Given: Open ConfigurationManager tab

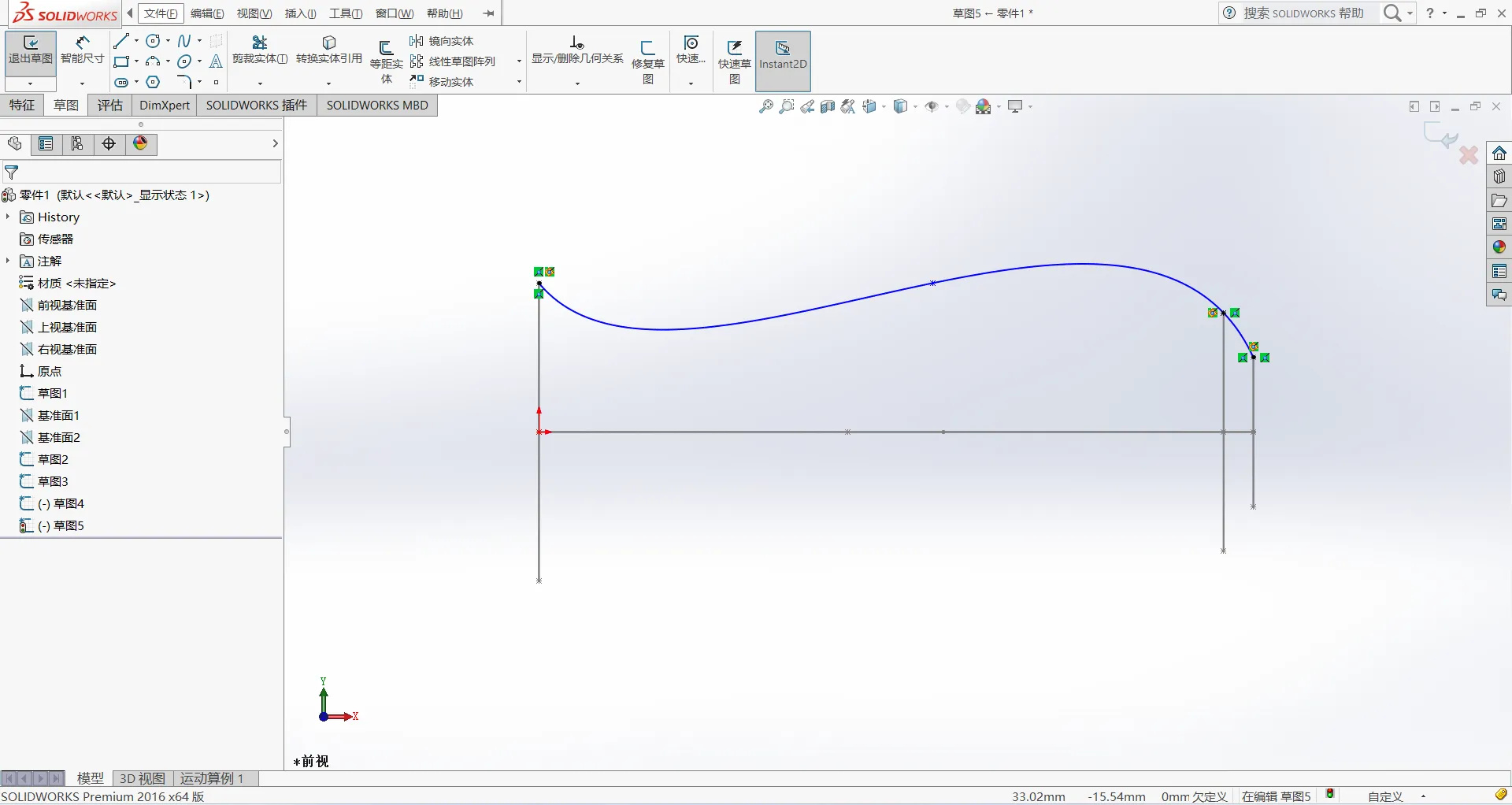Looking at the screenshot, I should click(x=77, y=143).
